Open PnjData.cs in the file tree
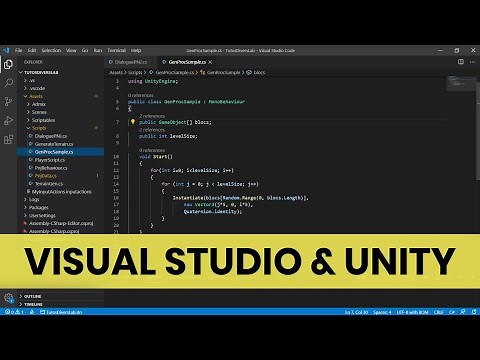 [x=46, y=176]
